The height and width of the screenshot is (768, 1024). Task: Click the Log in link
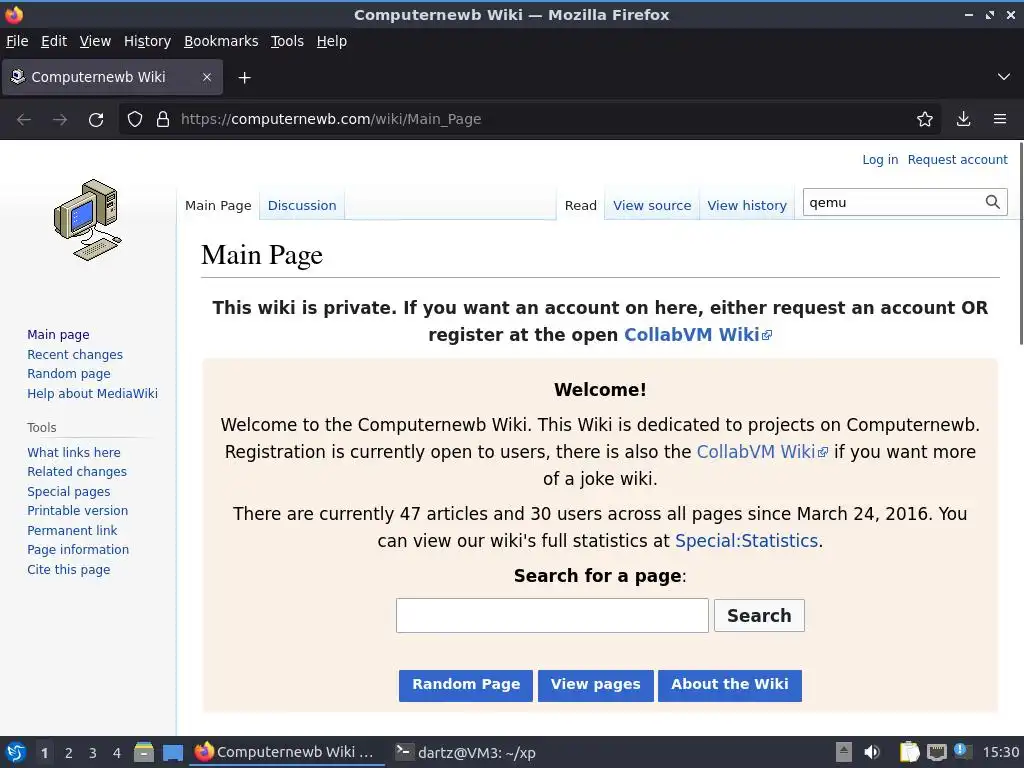(880, 159)
